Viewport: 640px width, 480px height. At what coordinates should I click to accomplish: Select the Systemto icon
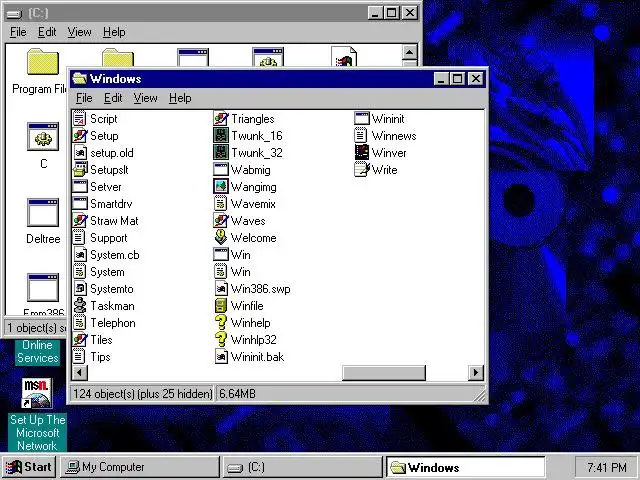click(80, 289)
